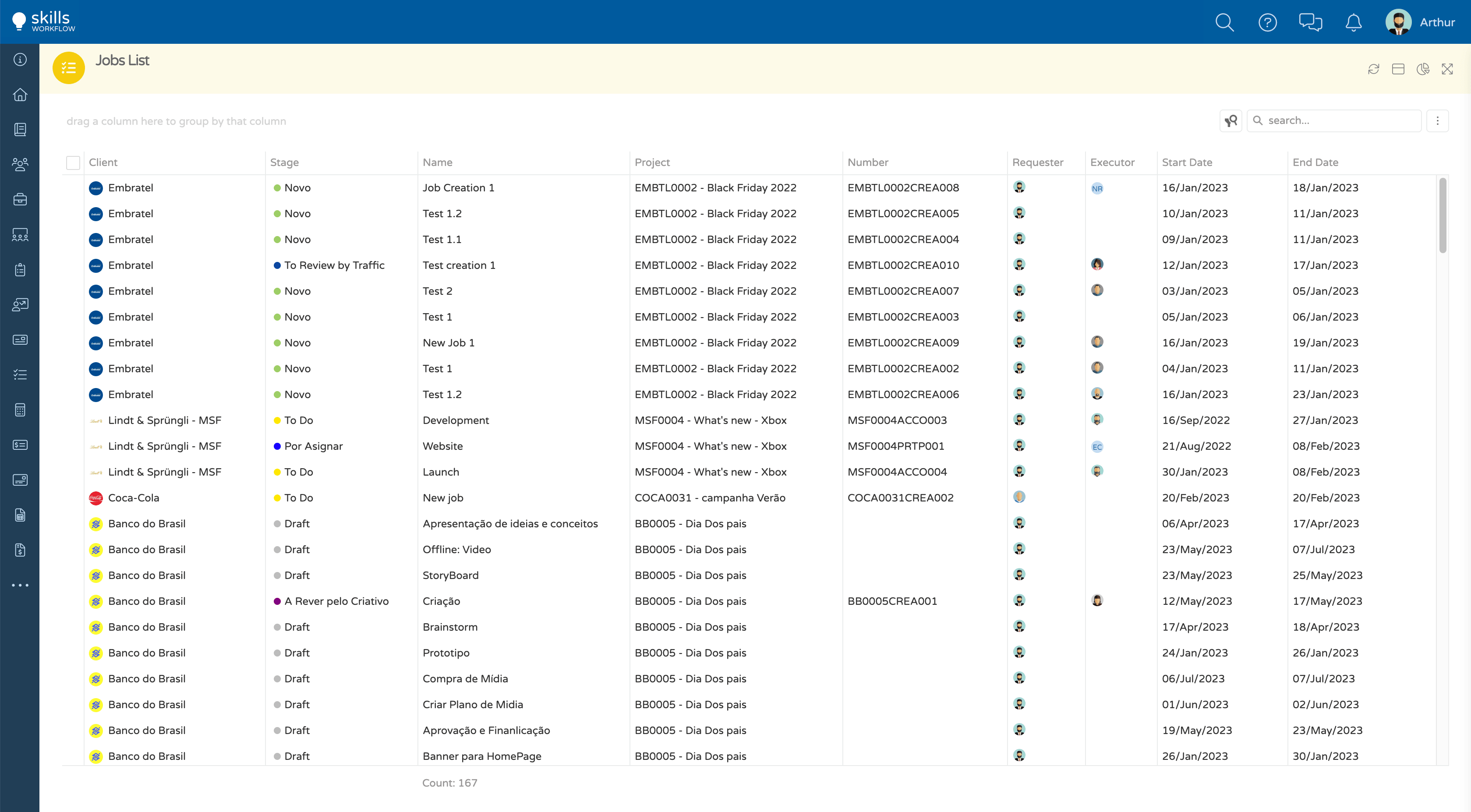Select the 'Criar Plano de Midia' job
1471x812 pixels.
(x=473, y=705)
